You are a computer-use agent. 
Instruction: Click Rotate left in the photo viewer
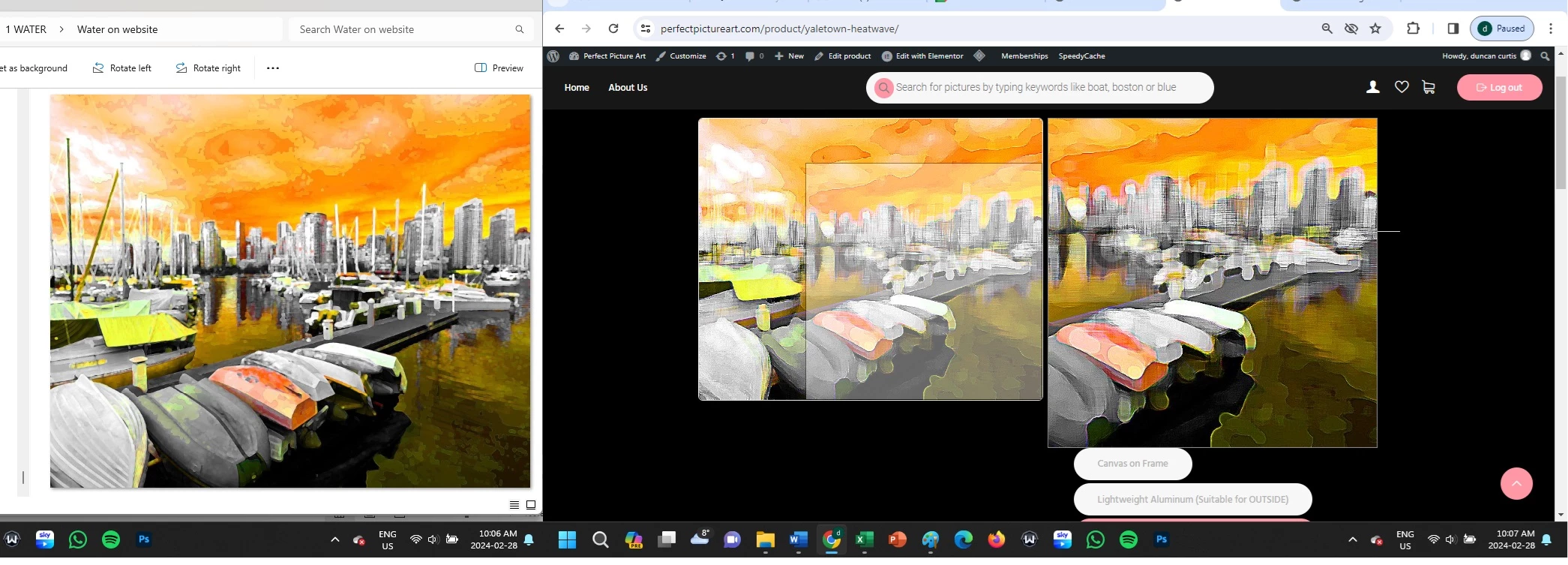click(121, 68)
